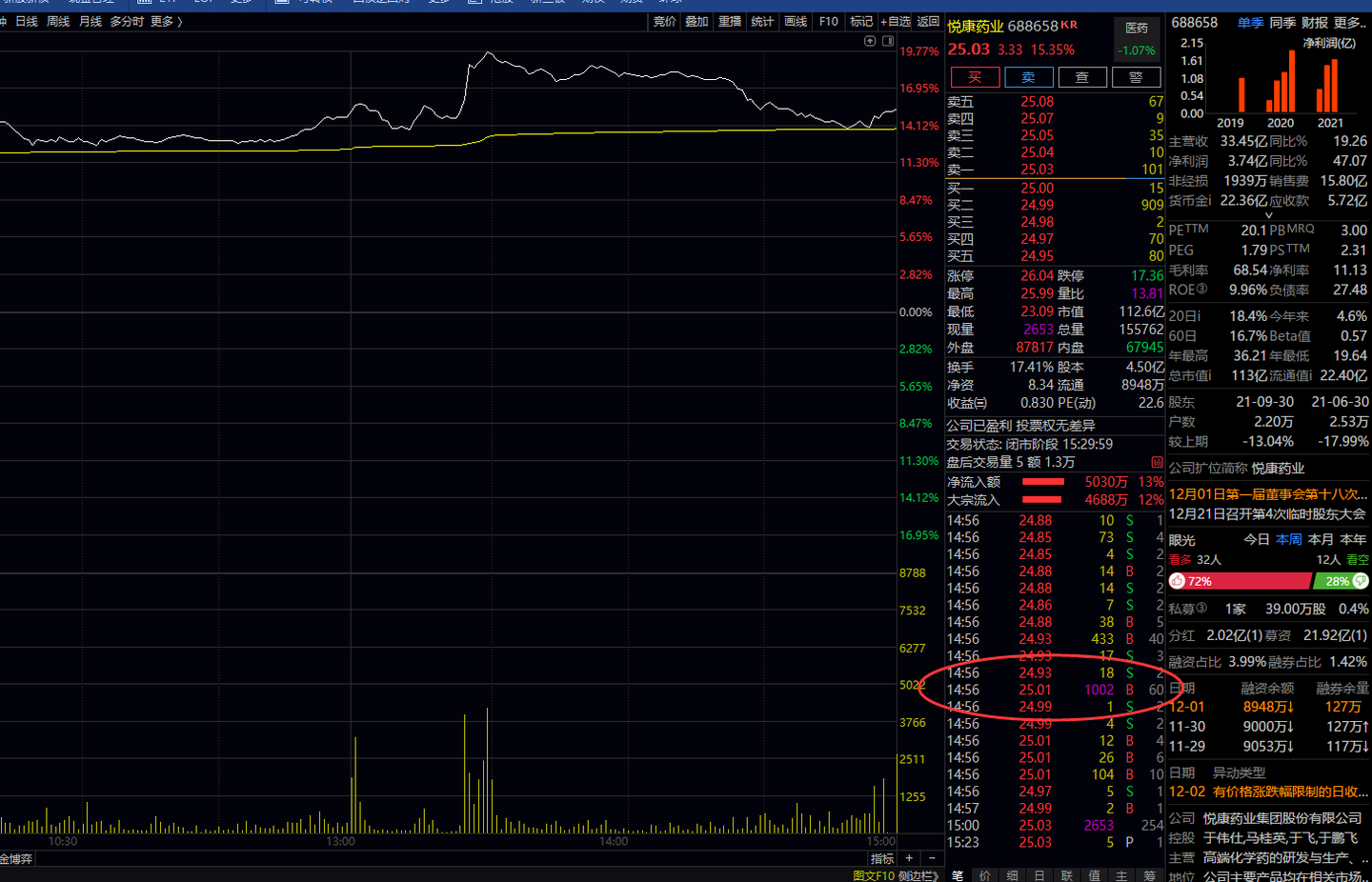Click the minus zoom button next to 指标
1372x882 pixels.
(932, 858)
